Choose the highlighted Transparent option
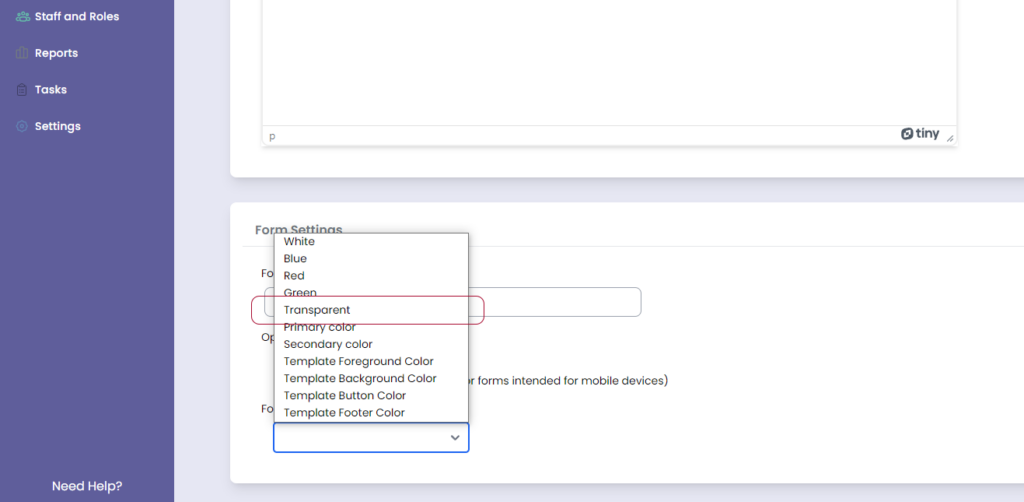Screen dimensions: 1024x502 [317, 310]
